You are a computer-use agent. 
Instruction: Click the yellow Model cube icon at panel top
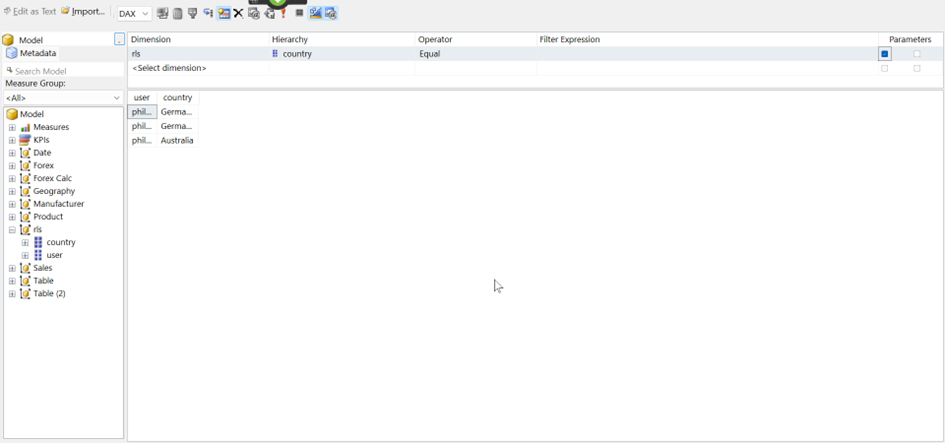9,40
